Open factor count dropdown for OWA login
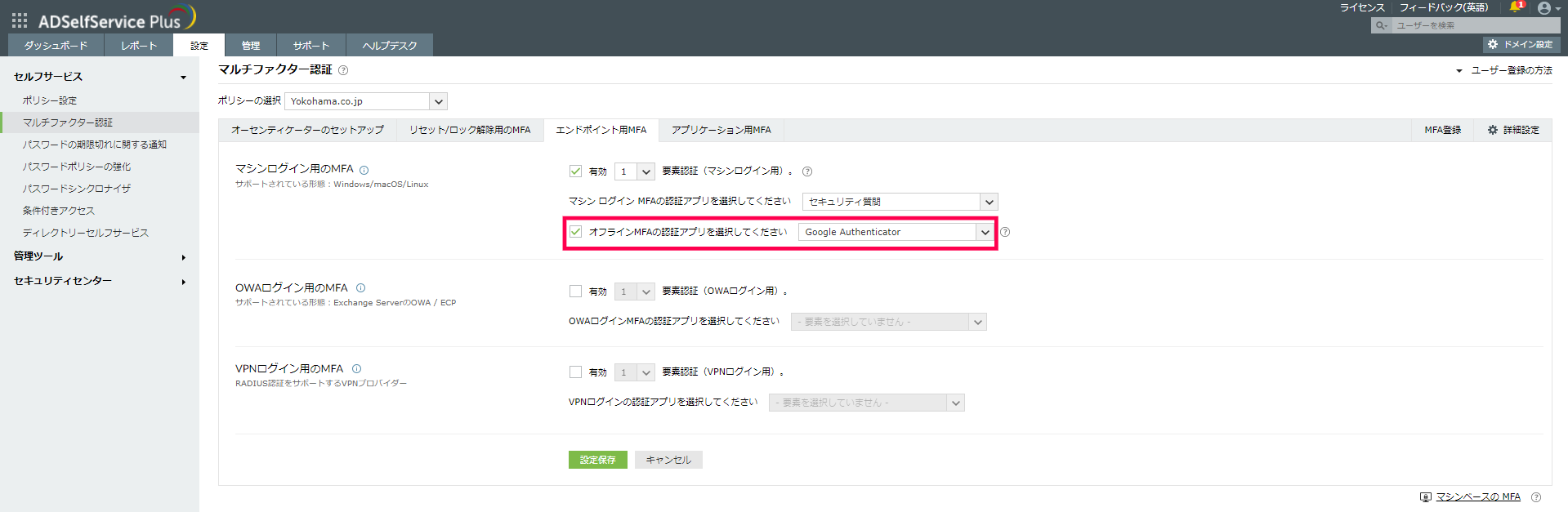 coord(635,292)
